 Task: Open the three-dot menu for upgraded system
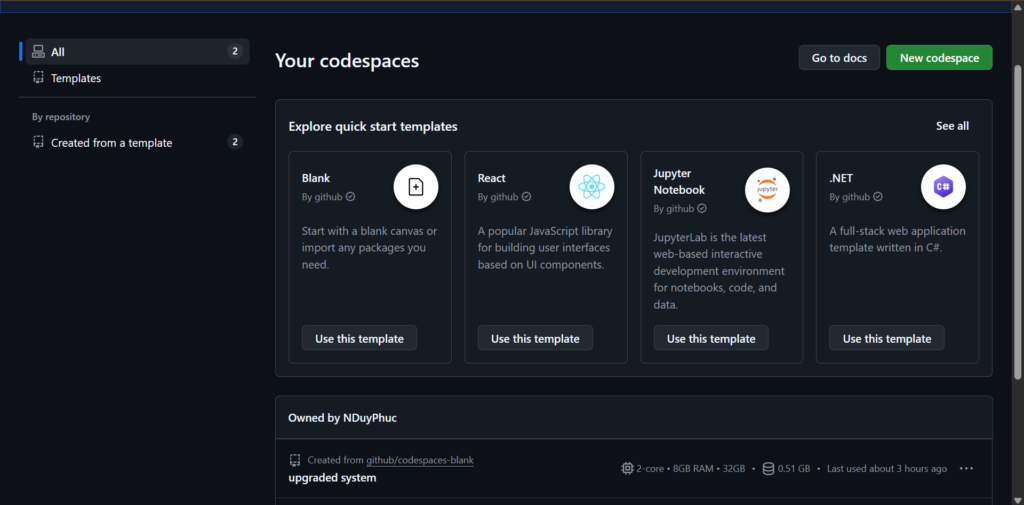click(966, 468)
